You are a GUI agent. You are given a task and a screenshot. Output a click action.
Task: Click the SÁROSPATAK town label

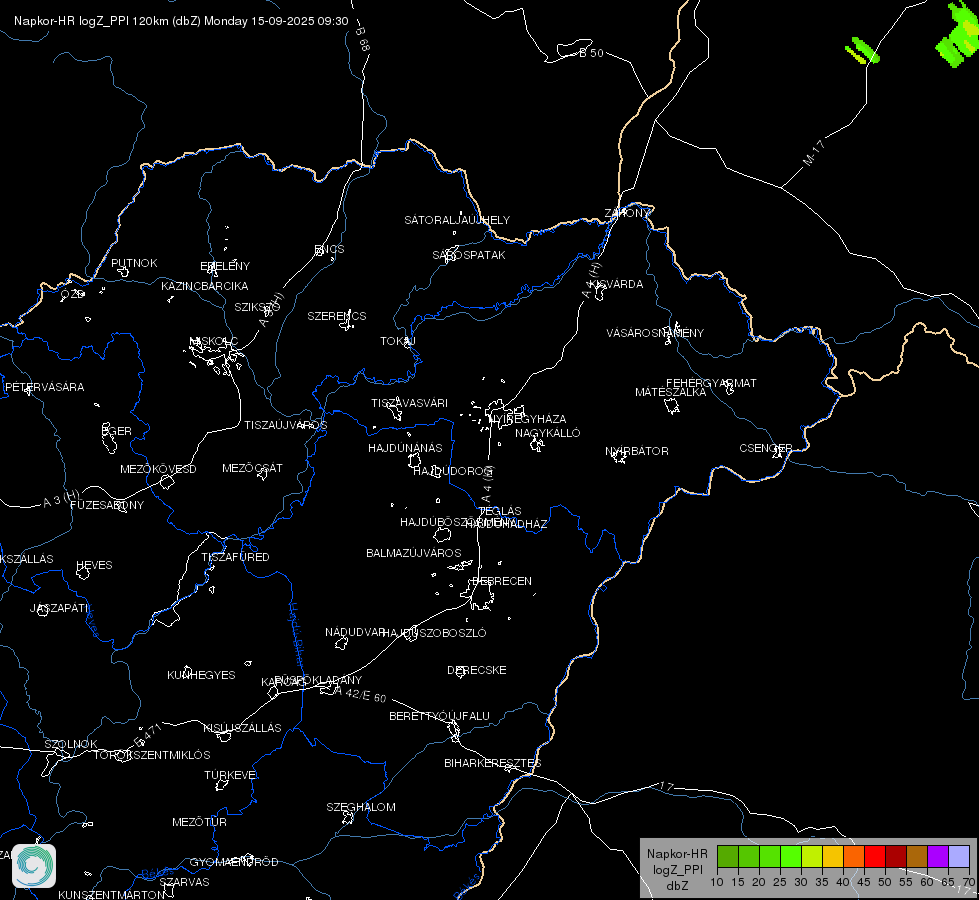coord(469,255)
